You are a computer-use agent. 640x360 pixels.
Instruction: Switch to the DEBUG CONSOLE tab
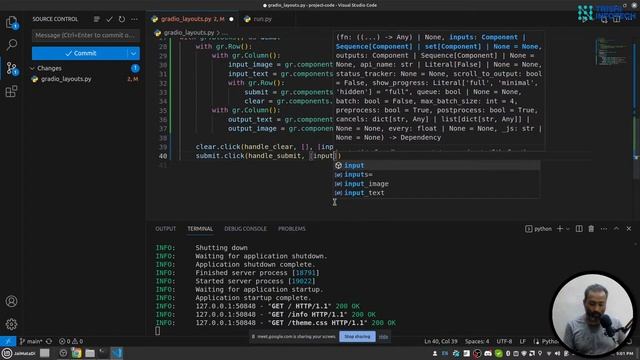245,229
